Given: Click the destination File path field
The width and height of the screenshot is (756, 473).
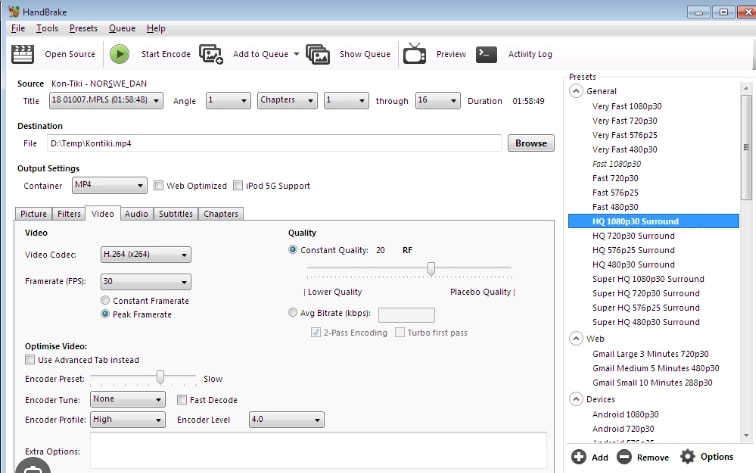Looking at the screenshot, I should (274, 143).
